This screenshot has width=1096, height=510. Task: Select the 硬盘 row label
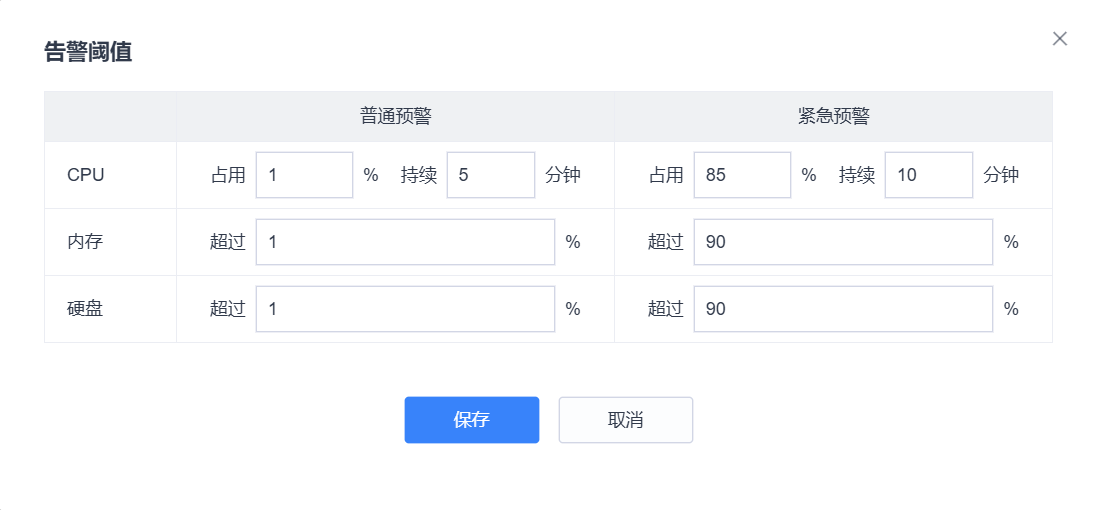(x=85, y=309)
